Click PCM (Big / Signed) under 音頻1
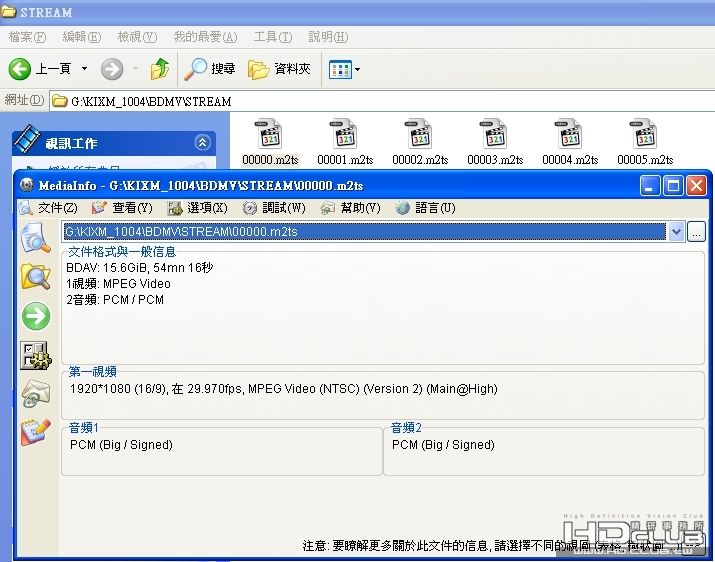 click(121, 445)
